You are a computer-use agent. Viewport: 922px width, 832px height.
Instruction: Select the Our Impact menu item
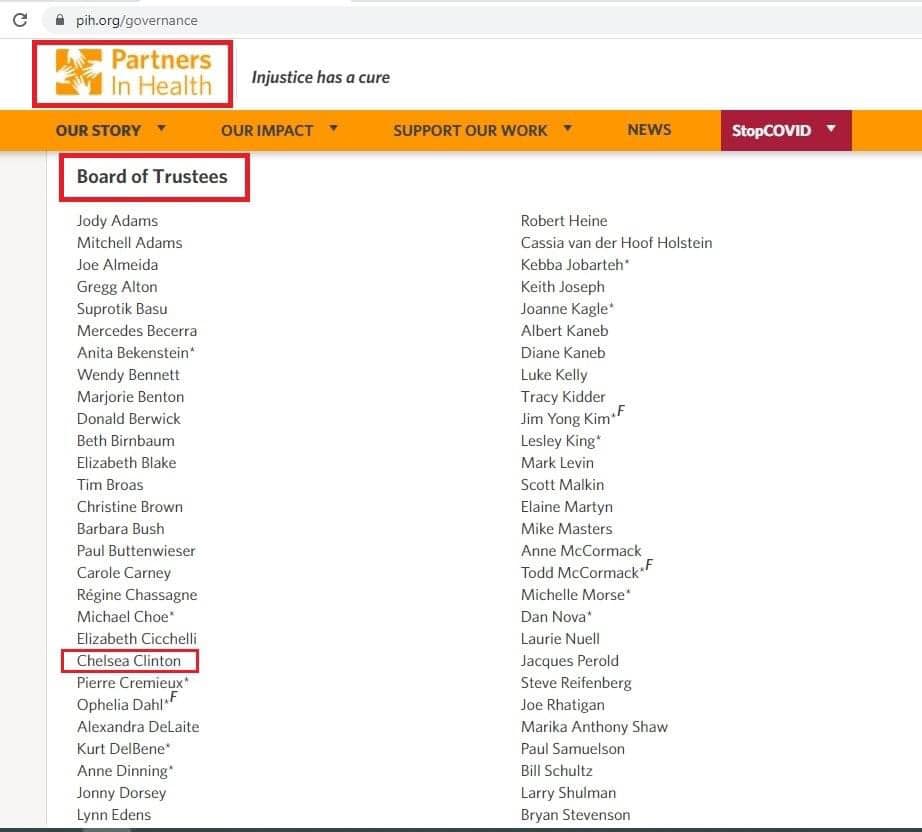267,130
